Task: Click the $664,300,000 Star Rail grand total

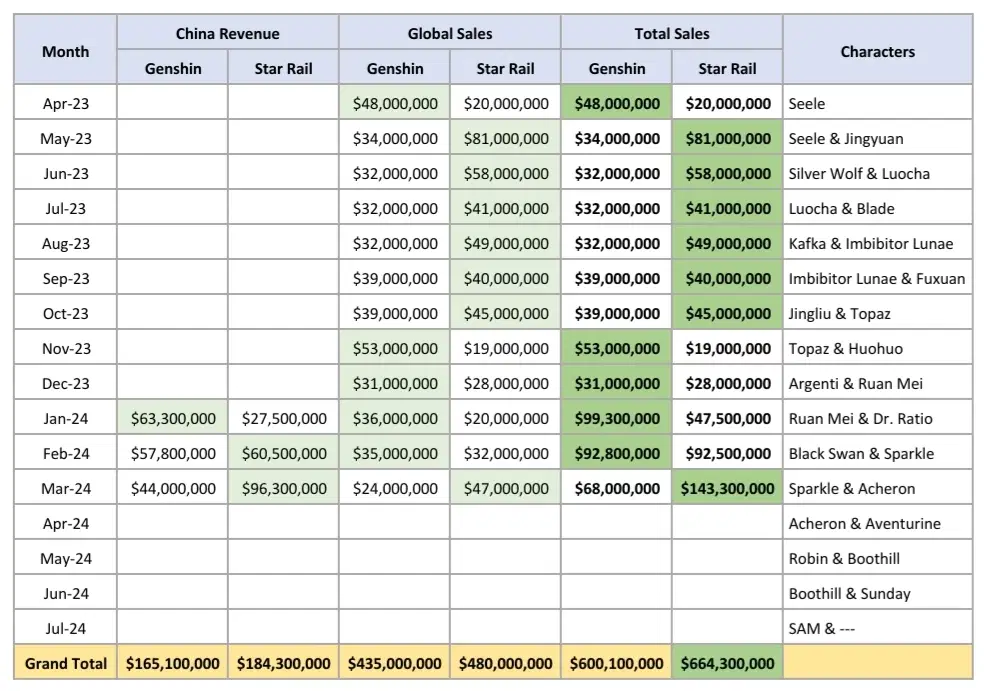Action: tap(727, 663)
